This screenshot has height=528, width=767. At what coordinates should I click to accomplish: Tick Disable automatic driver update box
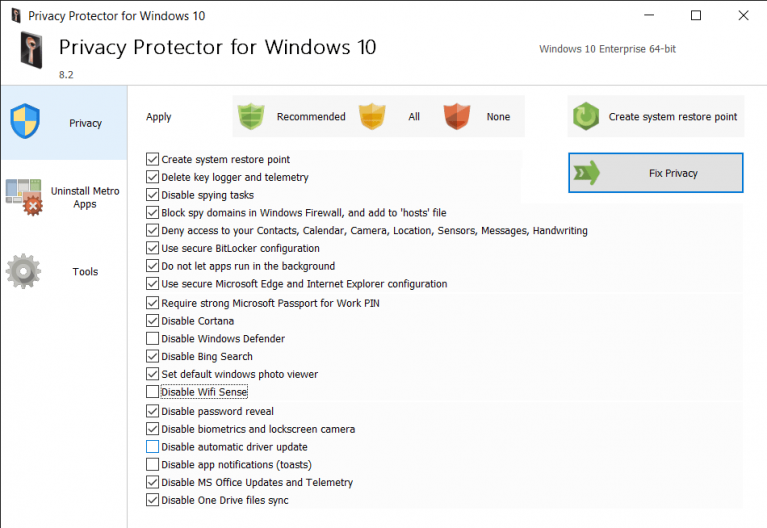click(x=152, y=446)
